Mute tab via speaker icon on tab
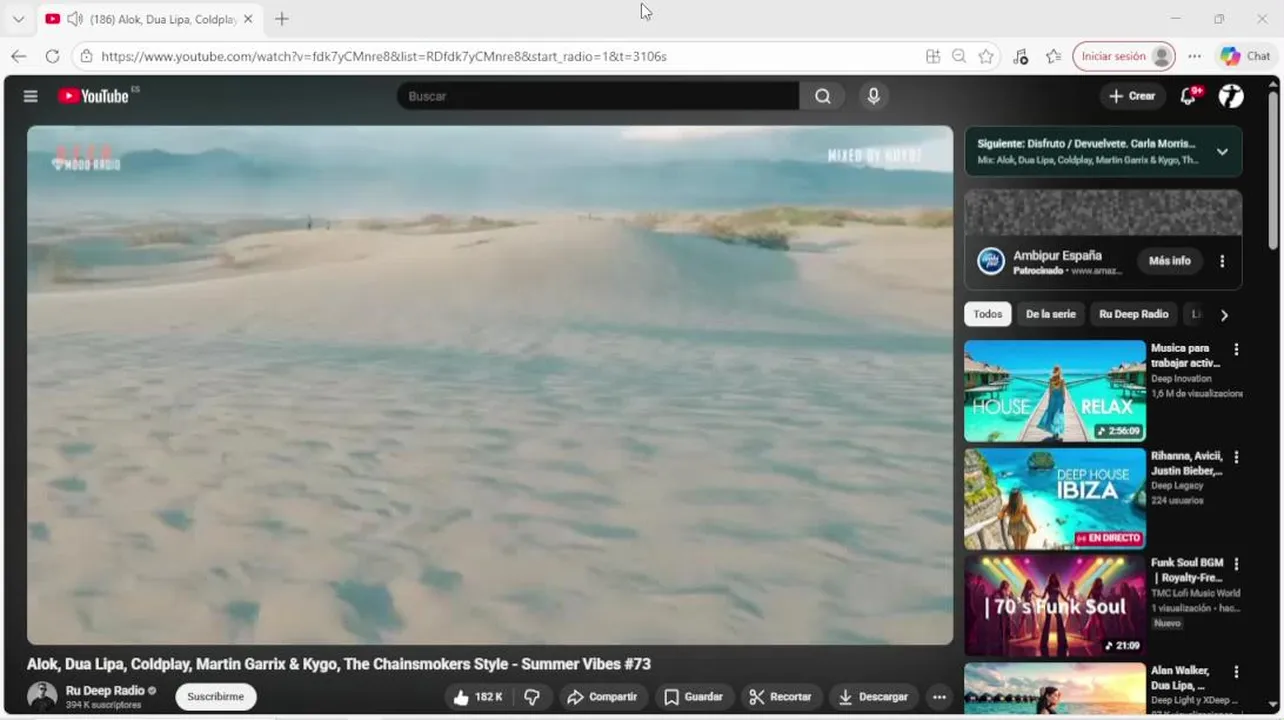The image size is (1284, 720). pyautogui.click(x=74, y=19)
